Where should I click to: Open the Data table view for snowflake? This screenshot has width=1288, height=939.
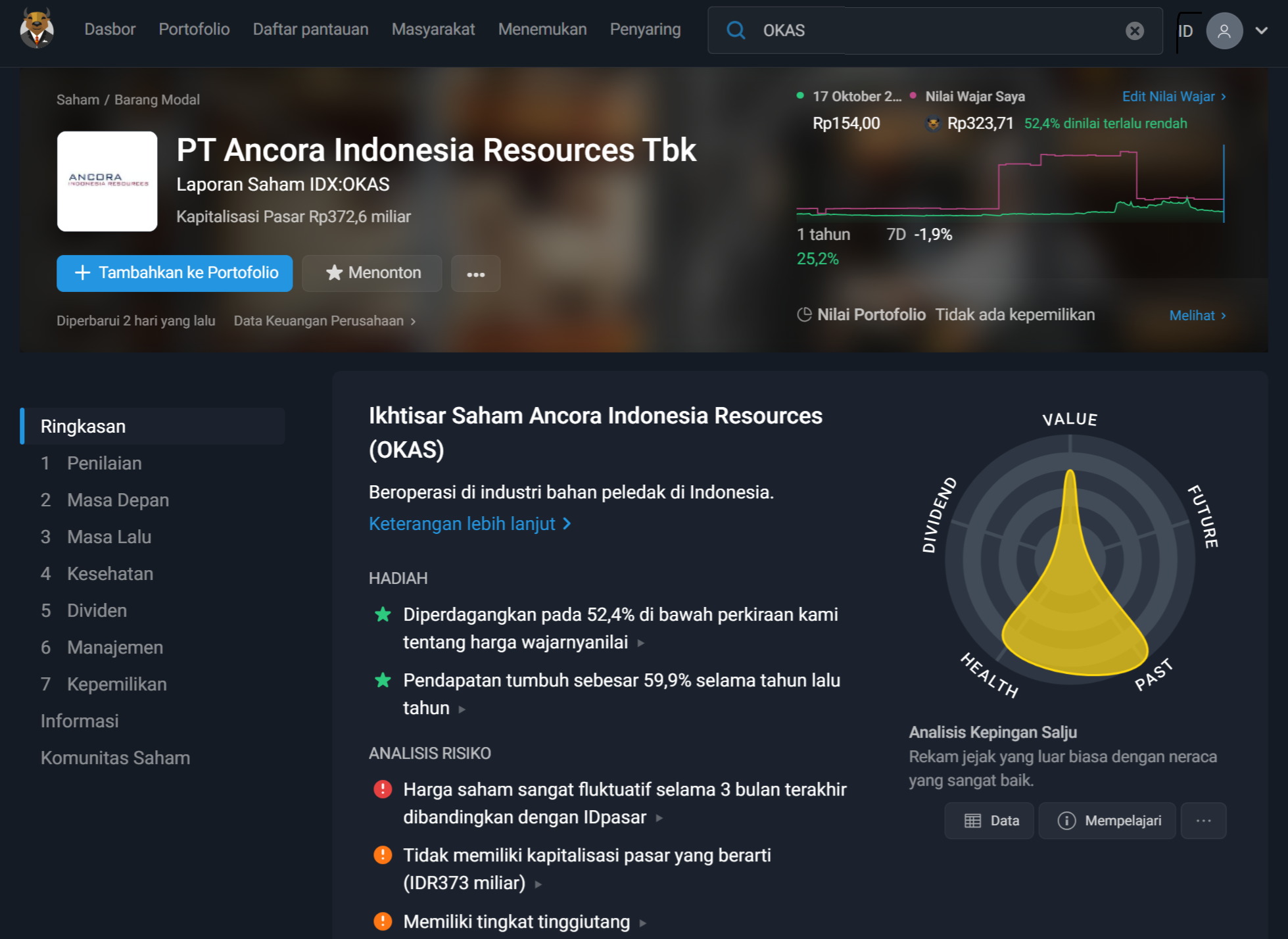(x=989, y=821)
